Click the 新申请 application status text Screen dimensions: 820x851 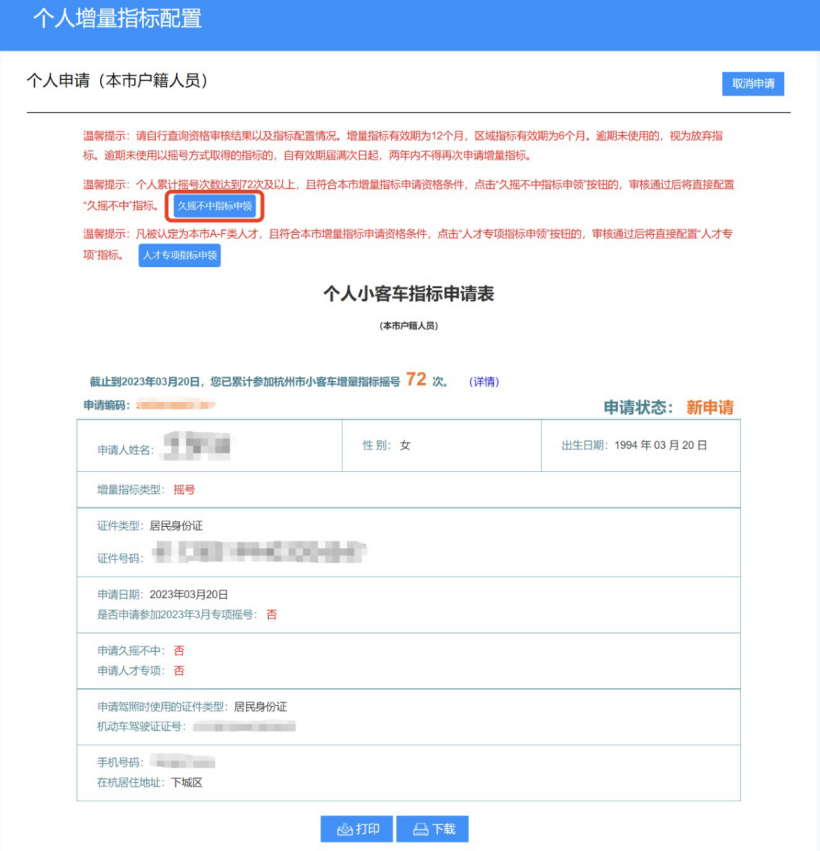[709, 407]
